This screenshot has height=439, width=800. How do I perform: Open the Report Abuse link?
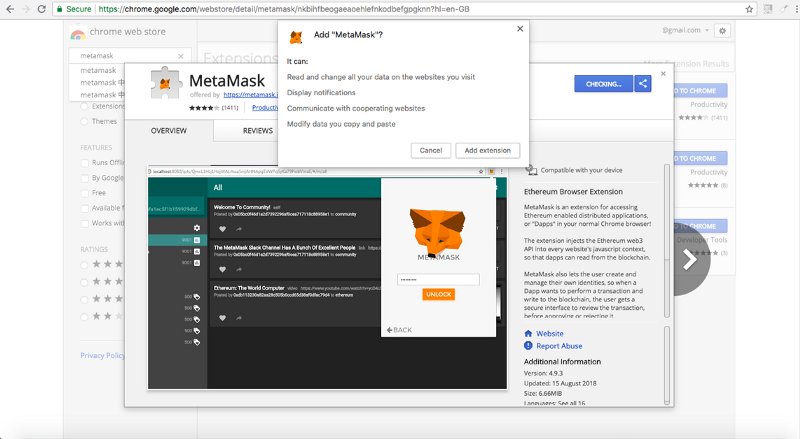[559, 346]
